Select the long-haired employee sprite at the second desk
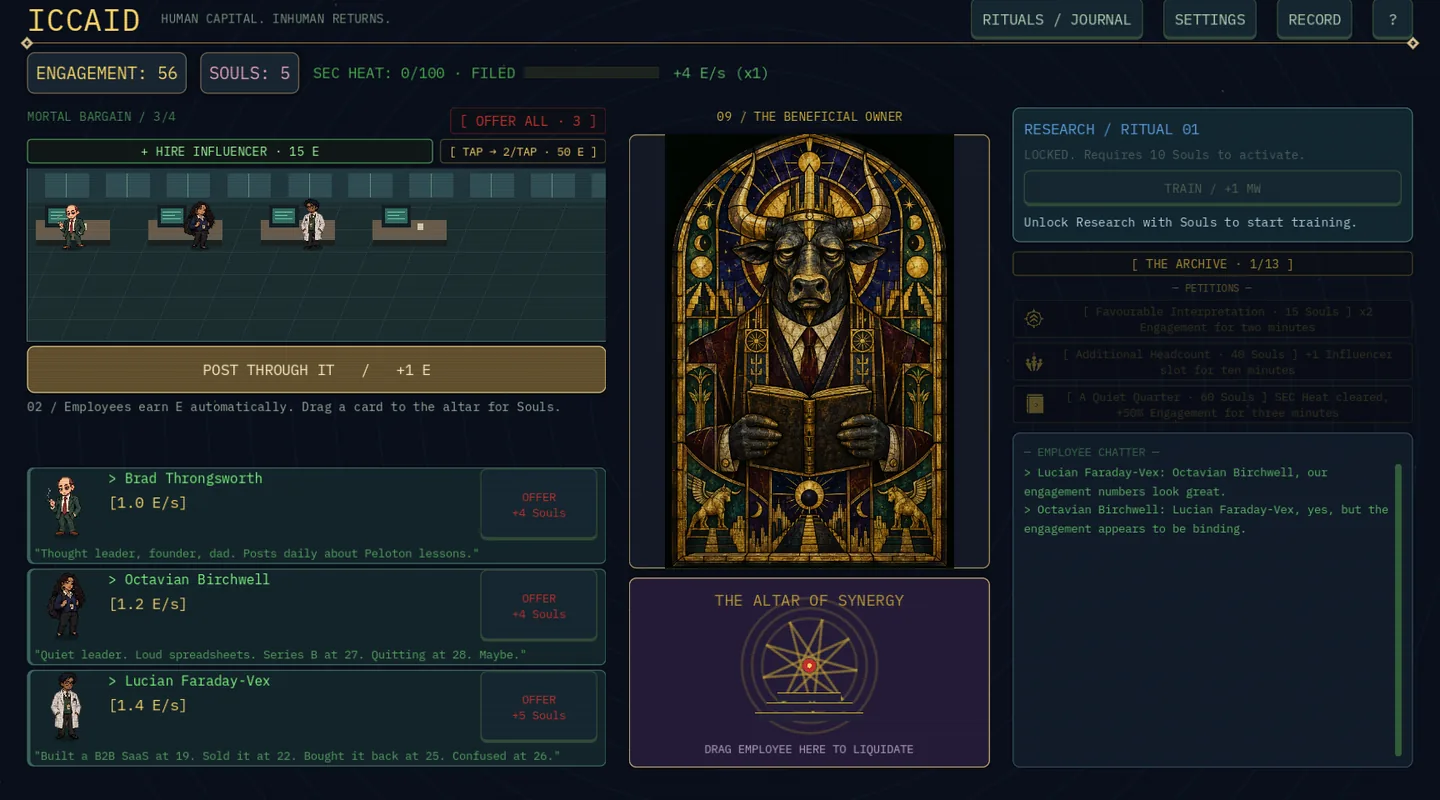 click(x=200, y=225)
